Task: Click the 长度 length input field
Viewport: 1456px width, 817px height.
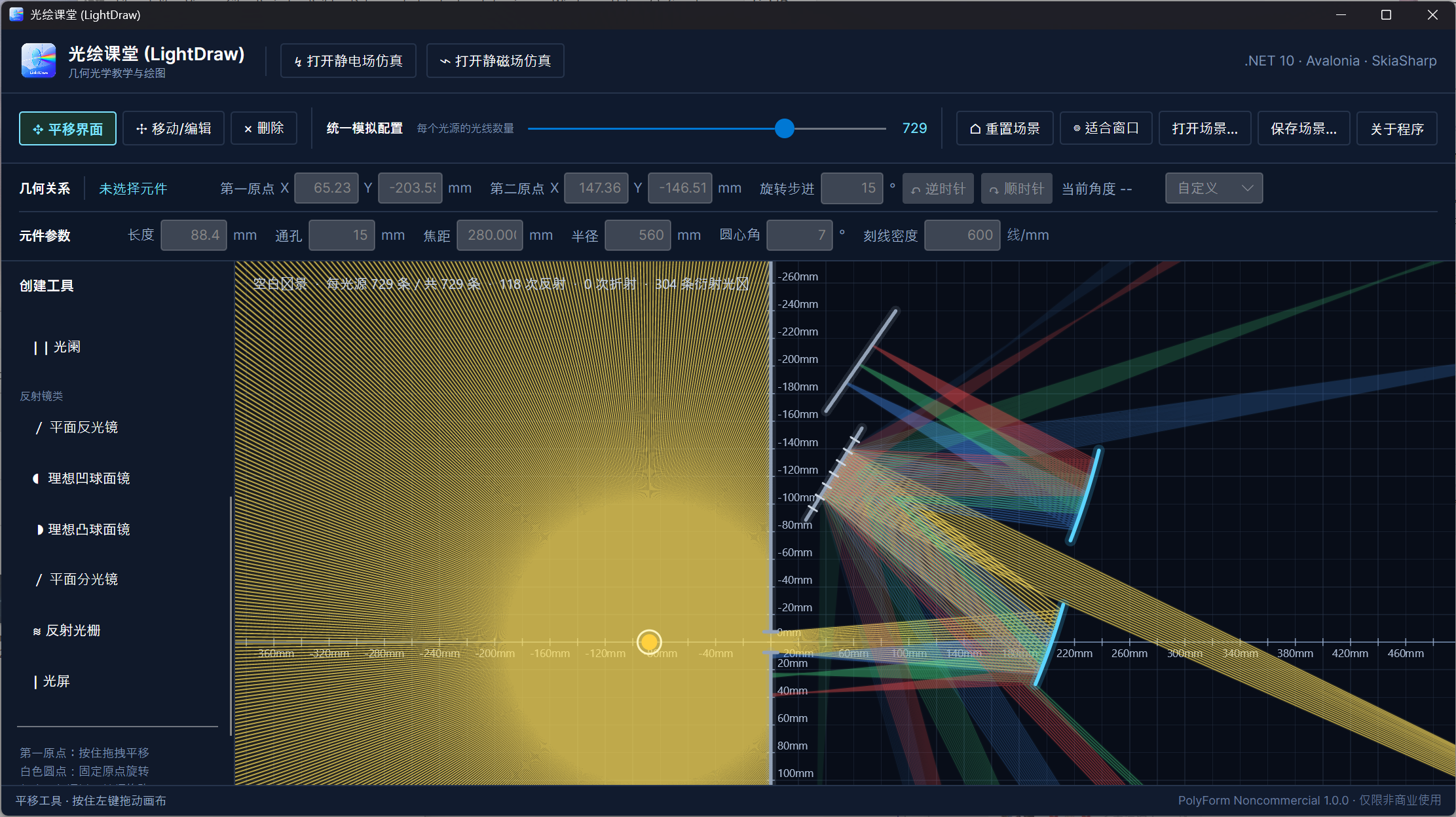Action: click(x=194, y=235)
